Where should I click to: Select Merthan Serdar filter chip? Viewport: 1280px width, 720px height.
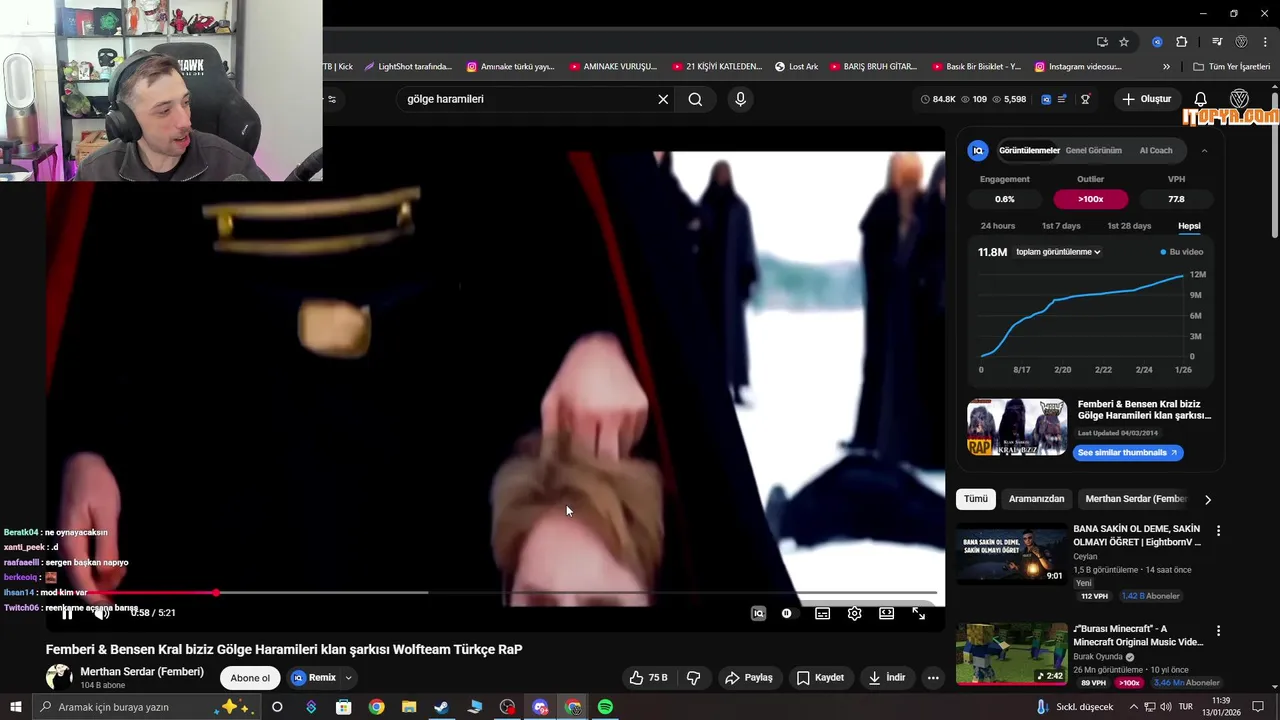[x=1136, y=499]
